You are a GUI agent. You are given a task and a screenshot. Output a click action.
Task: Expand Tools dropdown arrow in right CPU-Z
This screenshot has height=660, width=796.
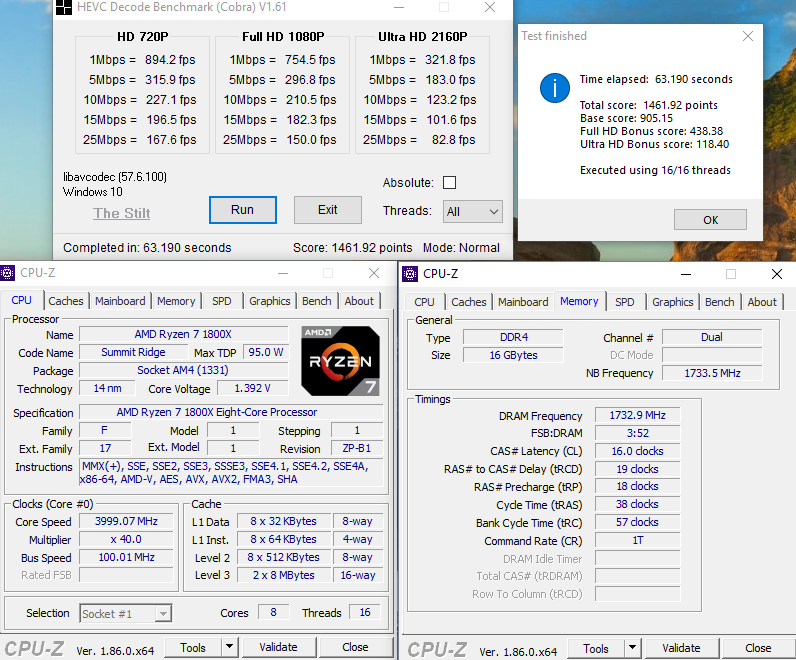pyautogui.click(x=632, y=648)
